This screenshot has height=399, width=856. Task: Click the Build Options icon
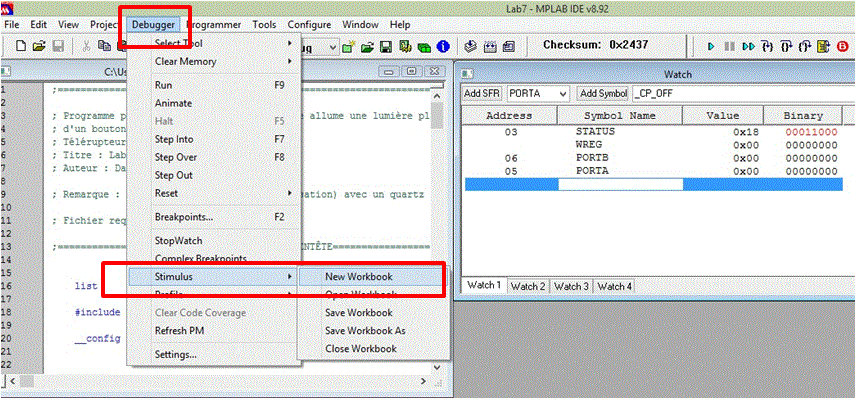point(405,47)
